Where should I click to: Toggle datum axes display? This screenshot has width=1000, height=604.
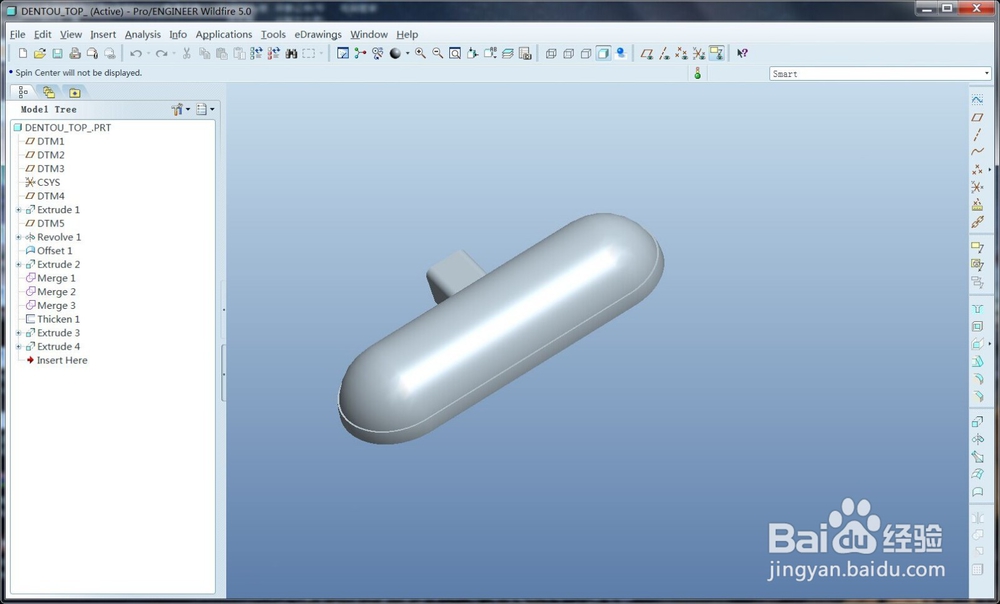pos(665,54)
